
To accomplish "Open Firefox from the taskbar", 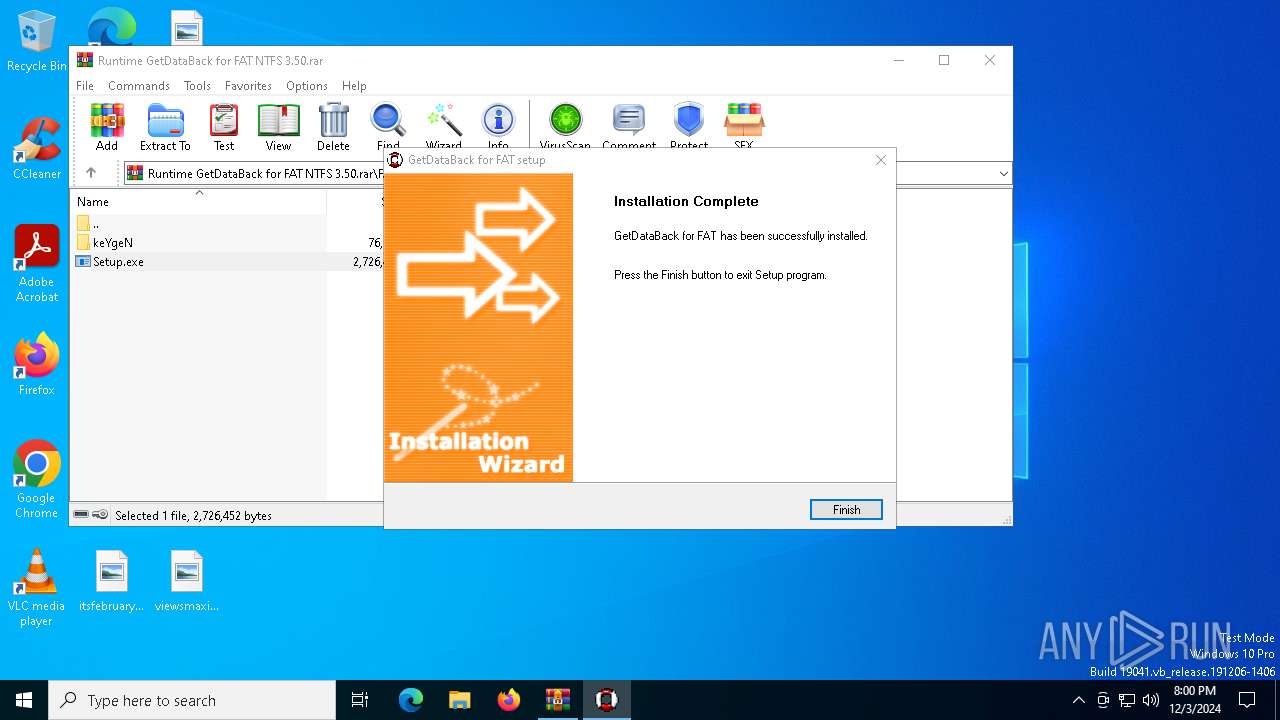I will coord(508,700).
